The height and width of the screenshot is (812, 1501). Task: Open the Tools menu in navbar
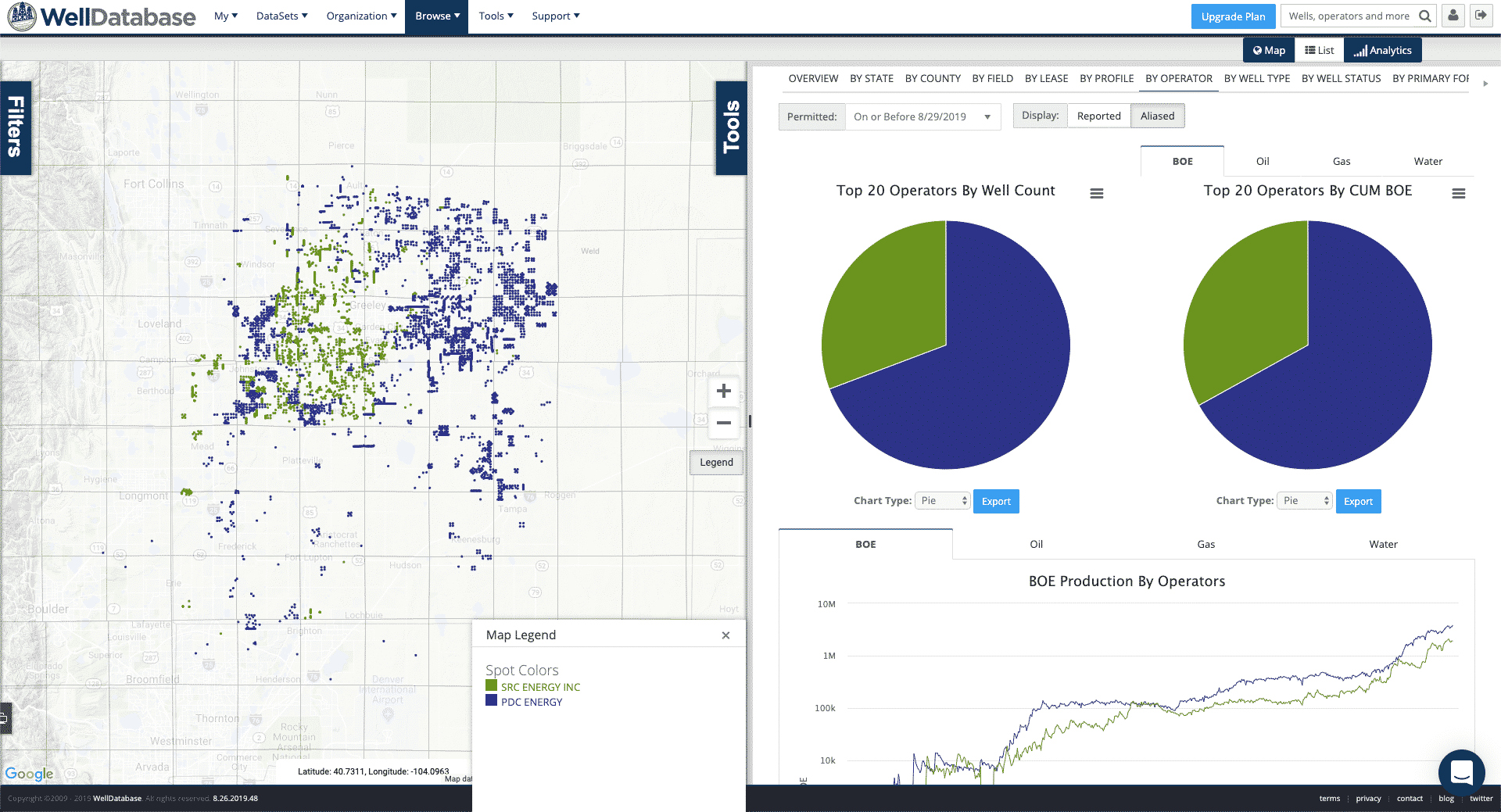point(496,16)
